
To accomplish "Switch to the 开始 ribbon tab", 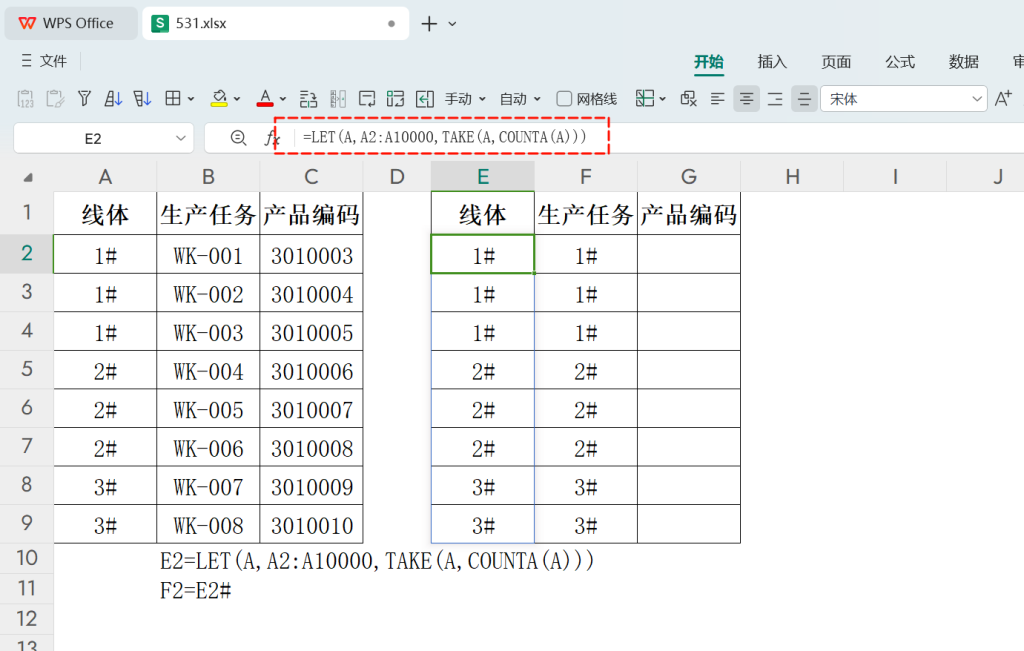I will 709,62.
